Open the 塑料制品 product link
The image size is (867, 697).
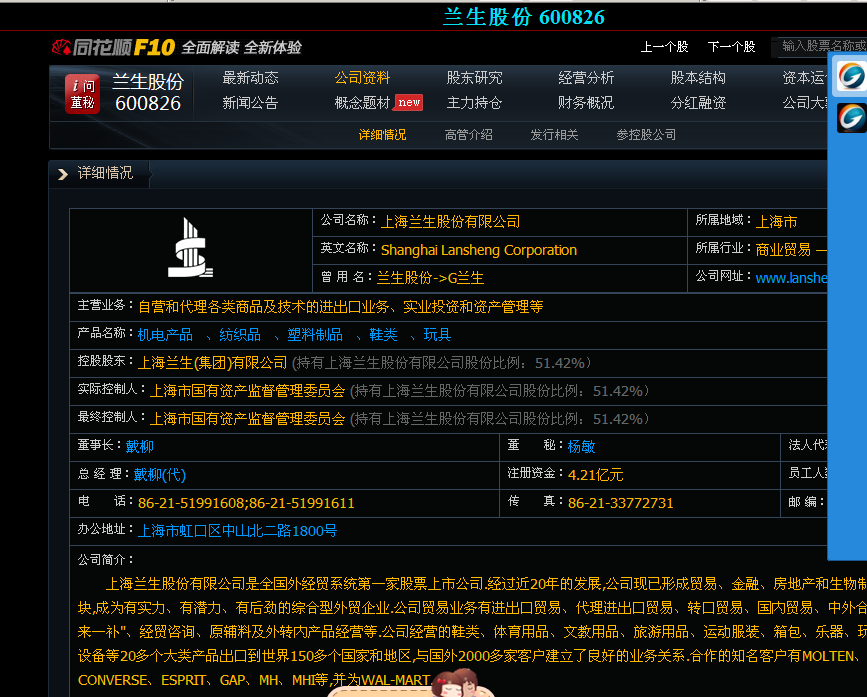click(x=315, y=335)
